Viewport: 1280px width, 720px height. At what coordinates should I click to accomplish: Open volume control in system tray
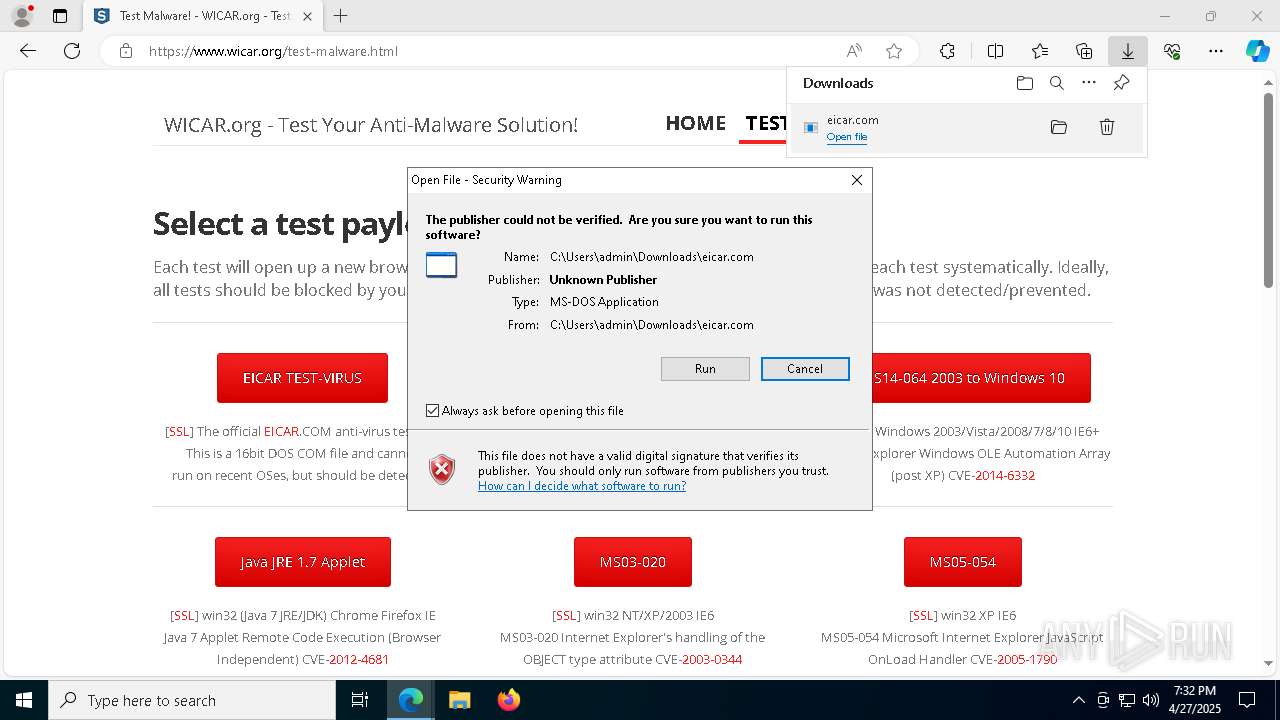[x=1151, y=700]
